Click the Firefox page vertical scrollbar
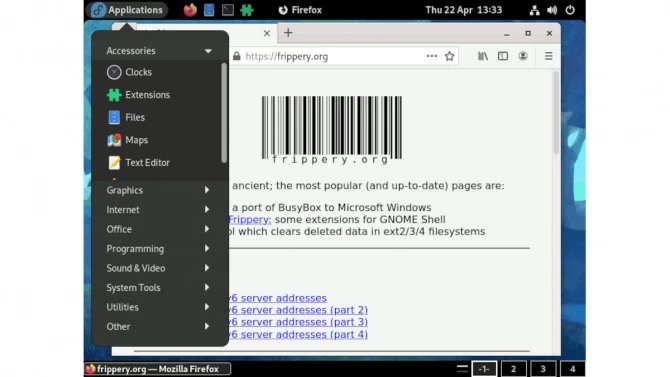 (556, 113)
